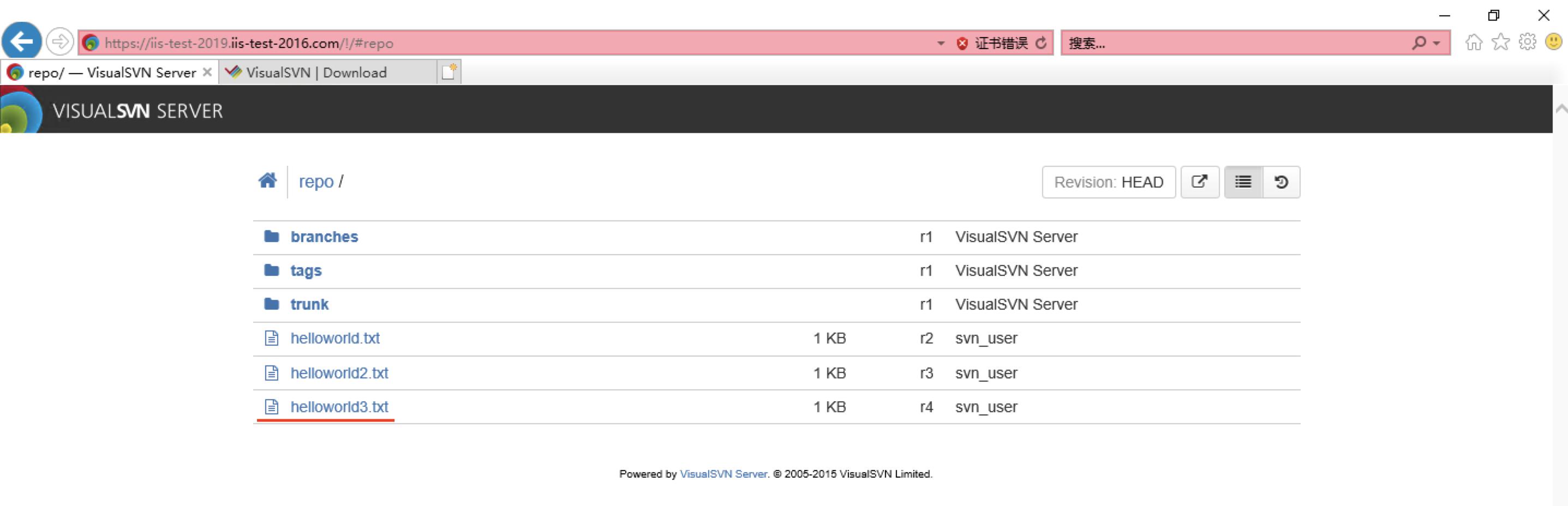This screenshot has height=506, width=1568.
Task: Click revision r3 of helloworld2.txt
Action: point(926,373)
